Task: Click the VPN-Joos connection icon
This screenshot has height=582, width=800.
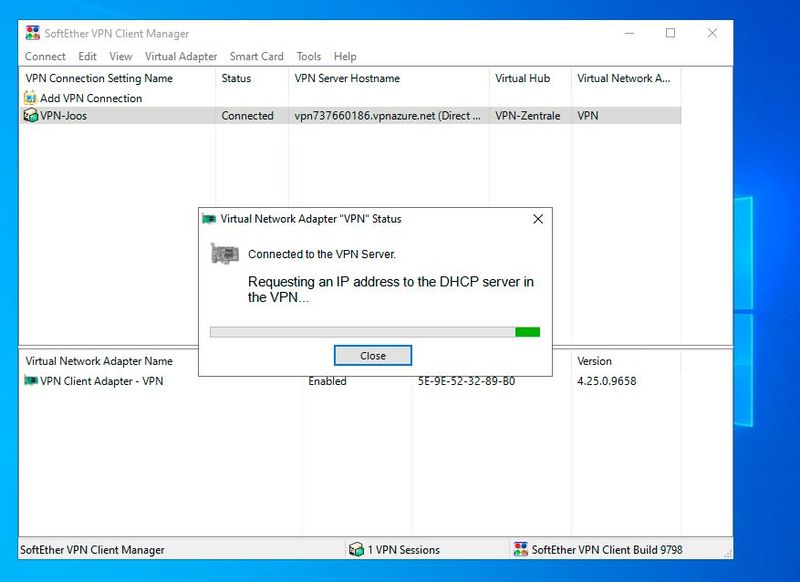Action: pyautogui.click(x=31, y=115)
